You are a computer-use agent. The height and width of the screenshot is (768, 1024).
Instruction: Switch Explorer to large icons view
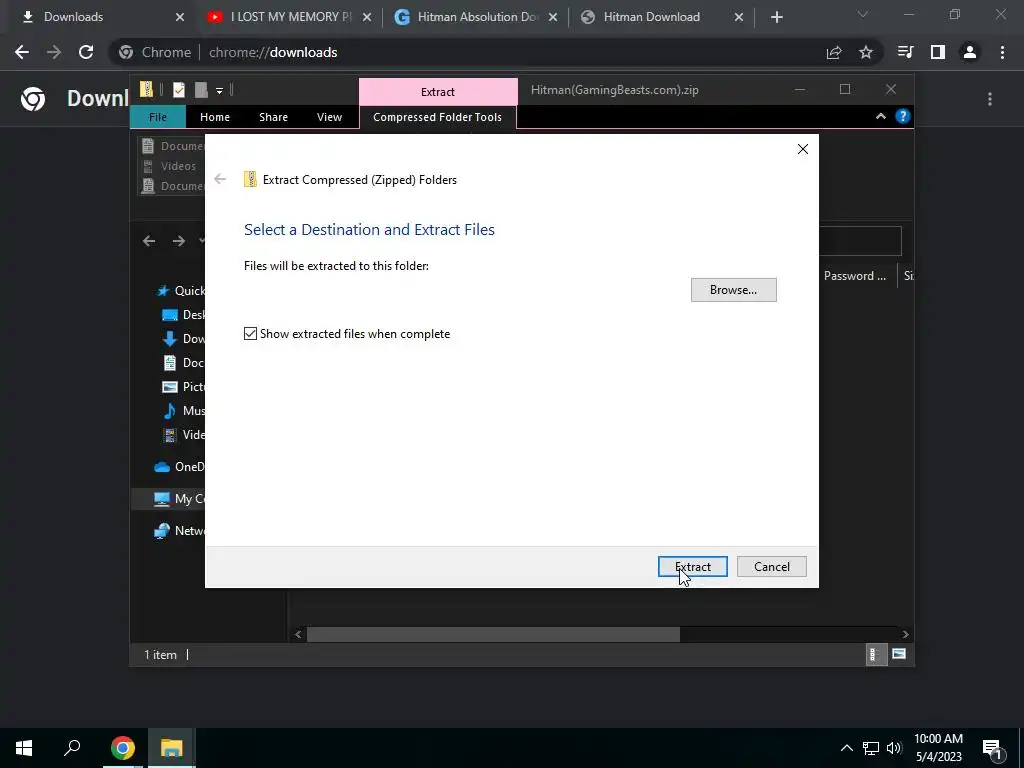[x=899, y=654]
